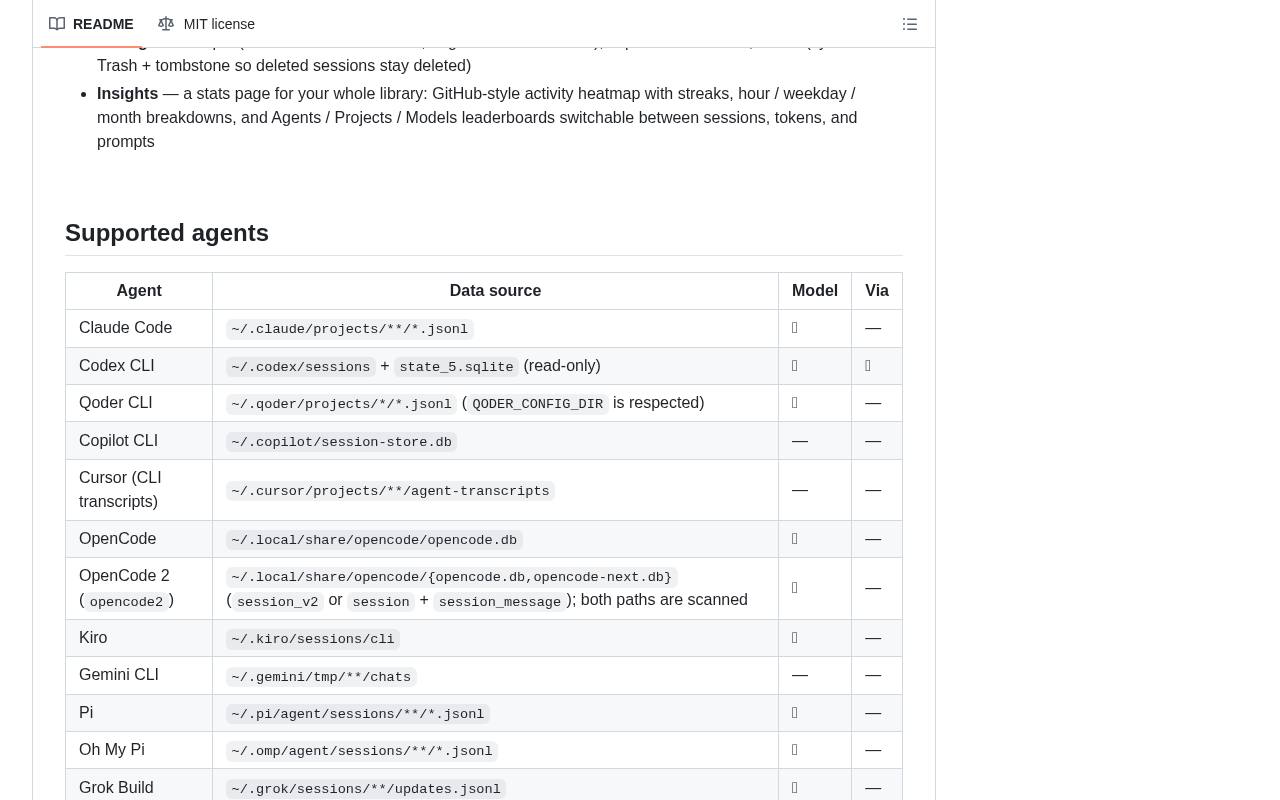Screen dimensions: 1280x800
Task: Click the bold Insights bullet label
Action: (127, 93)
